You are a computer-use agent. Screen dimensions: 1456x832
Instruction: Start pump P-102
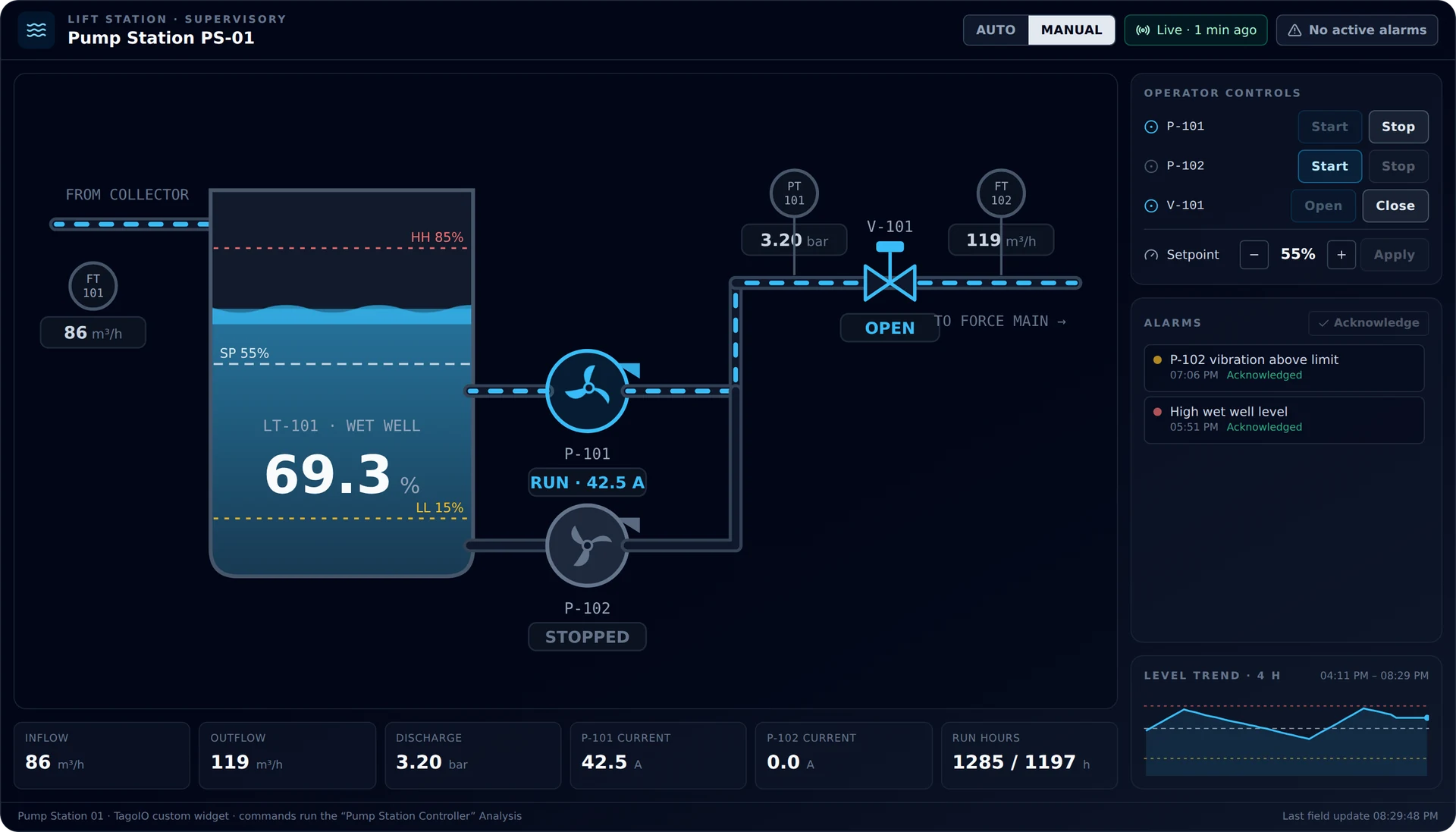click(1329, 166)
